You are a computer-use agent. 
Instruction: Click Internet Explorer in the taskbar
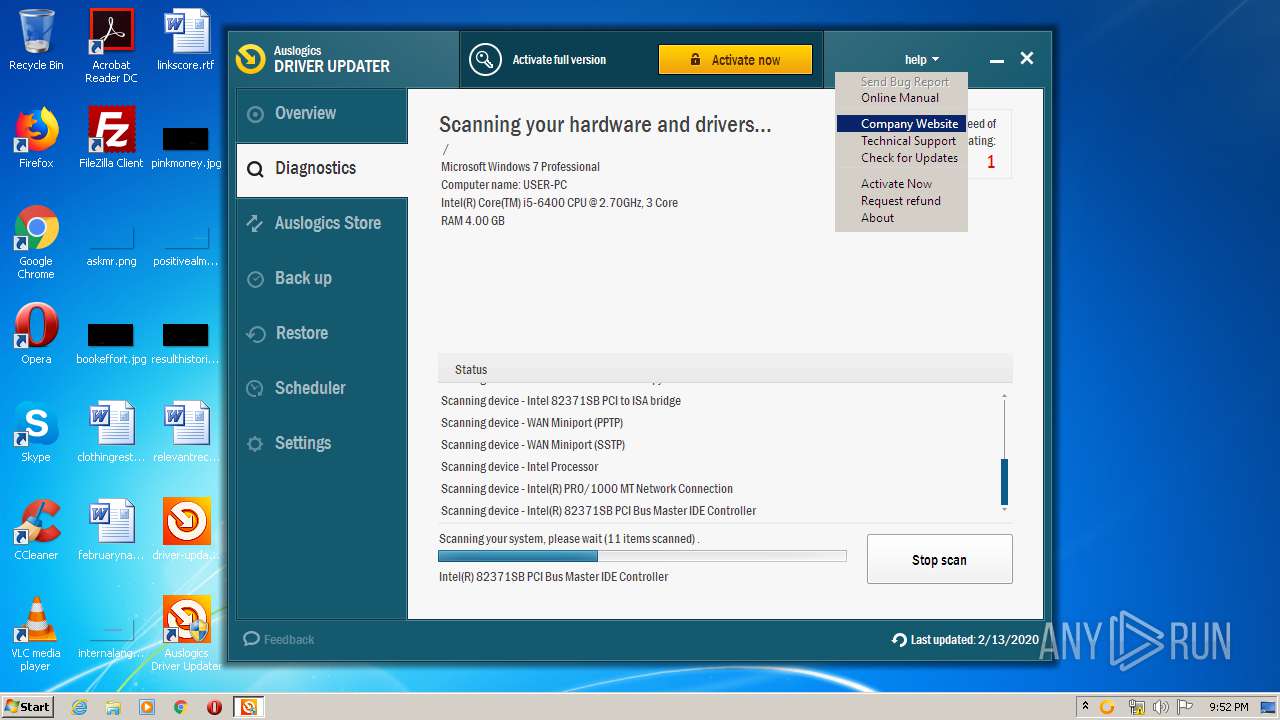click(x=80, y=707)
